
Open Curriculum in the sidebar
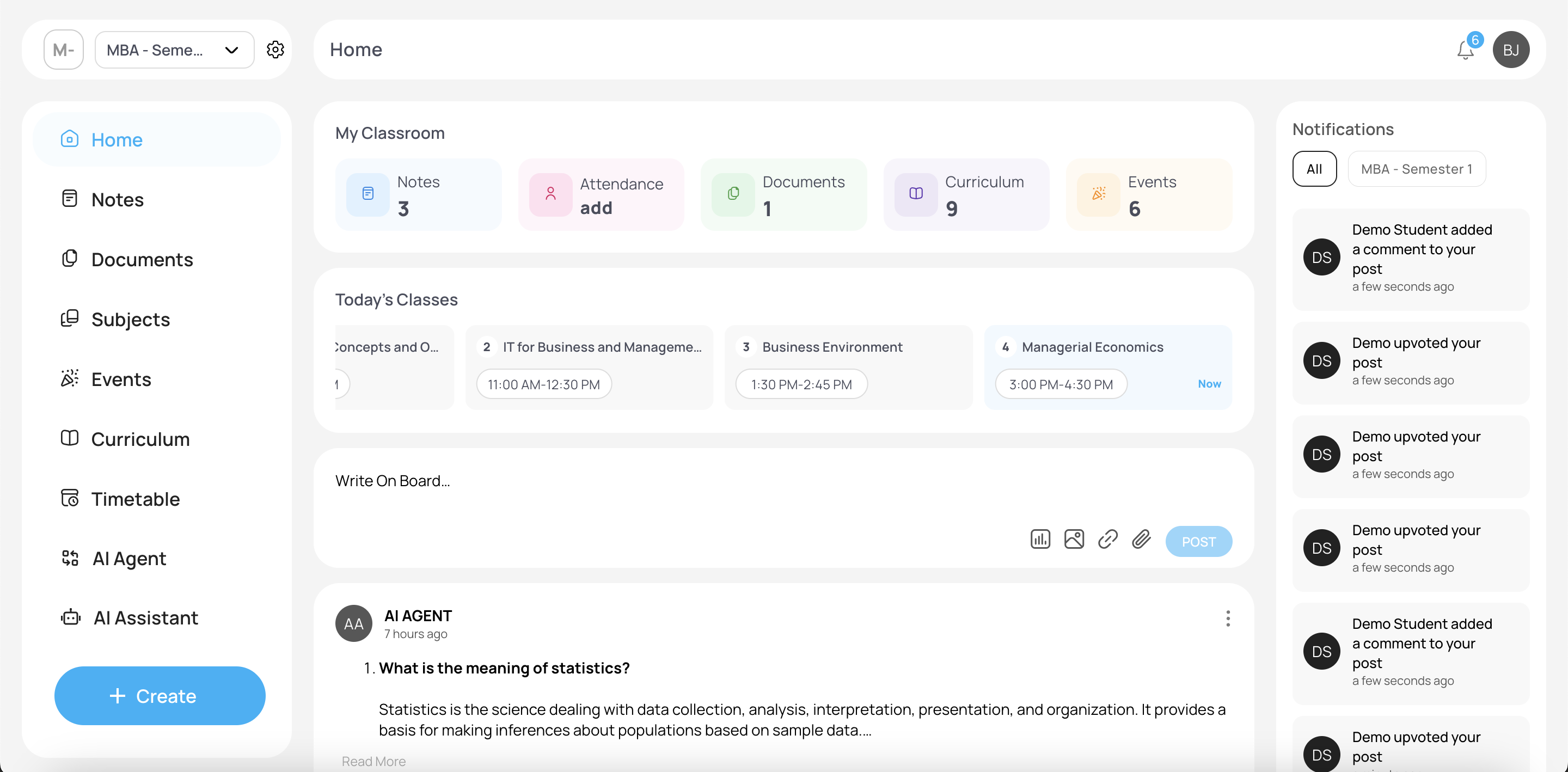tap(156, 439)
